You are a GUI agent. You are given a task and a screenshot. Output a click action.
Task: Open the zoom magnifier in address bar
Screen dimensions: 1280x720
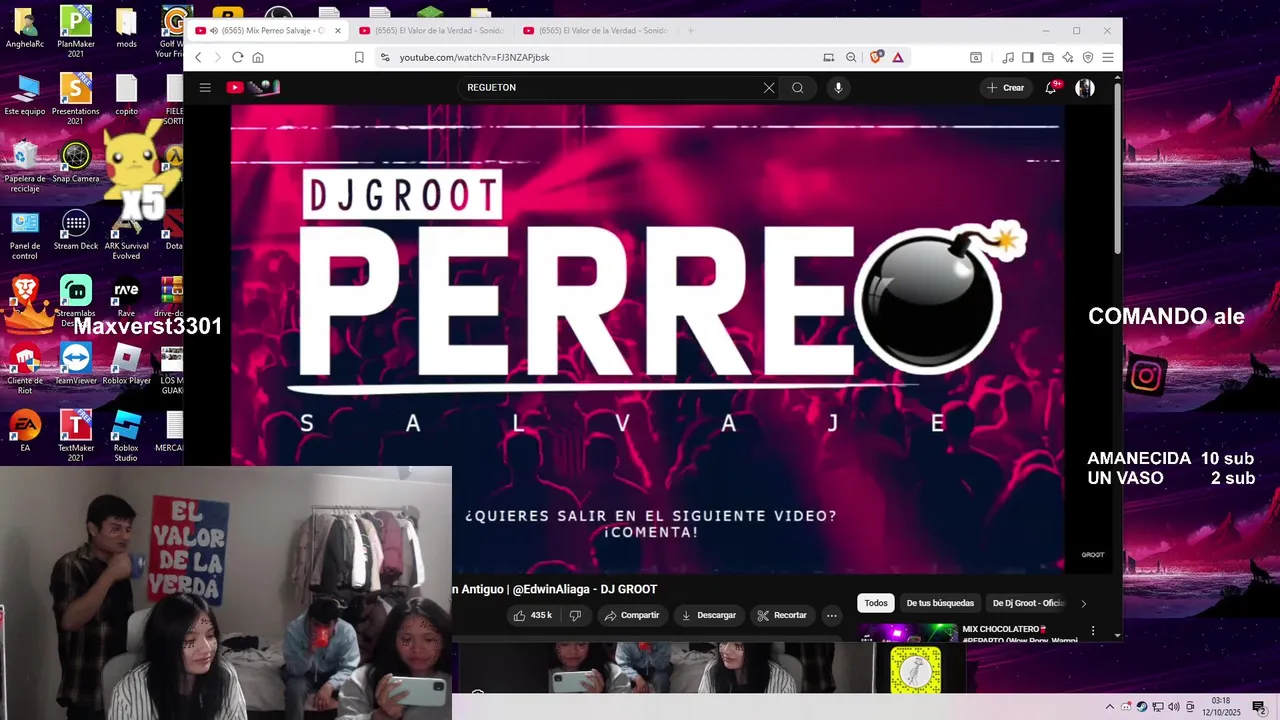pyautogui.click(x=851, y=58)
